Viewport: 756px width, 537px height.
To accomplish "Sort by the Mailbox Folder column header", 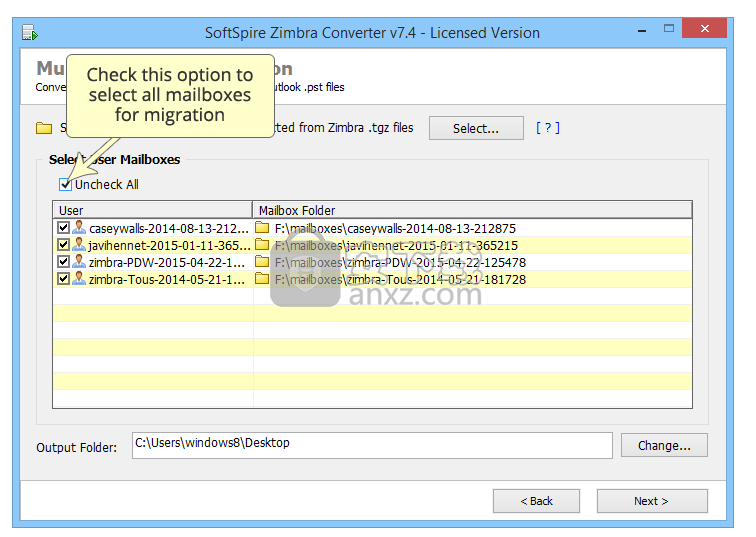I will (x=472, y=211).
